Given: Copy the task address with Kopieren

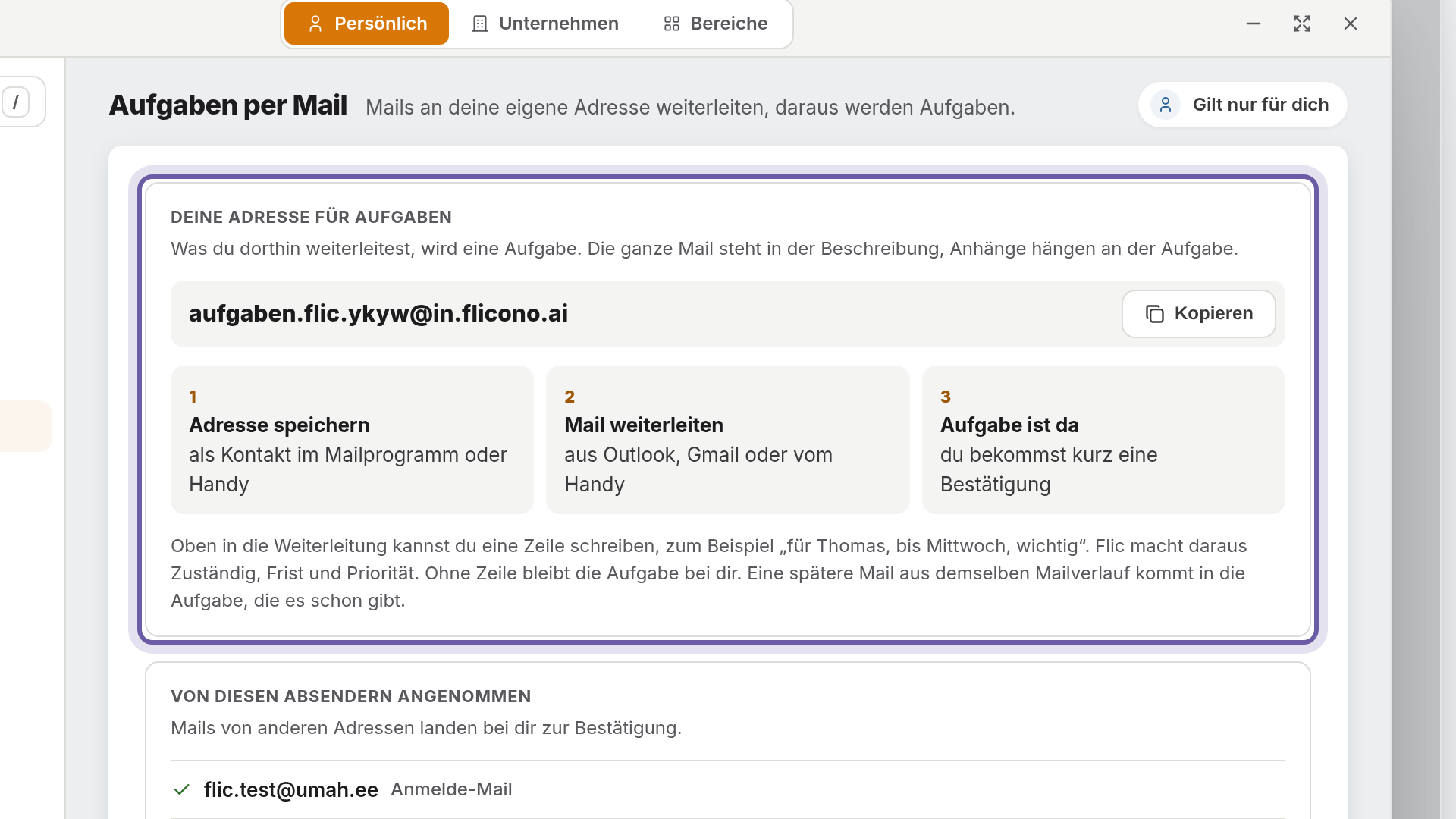Looking at the screenshot, I should click(1198, 314).
